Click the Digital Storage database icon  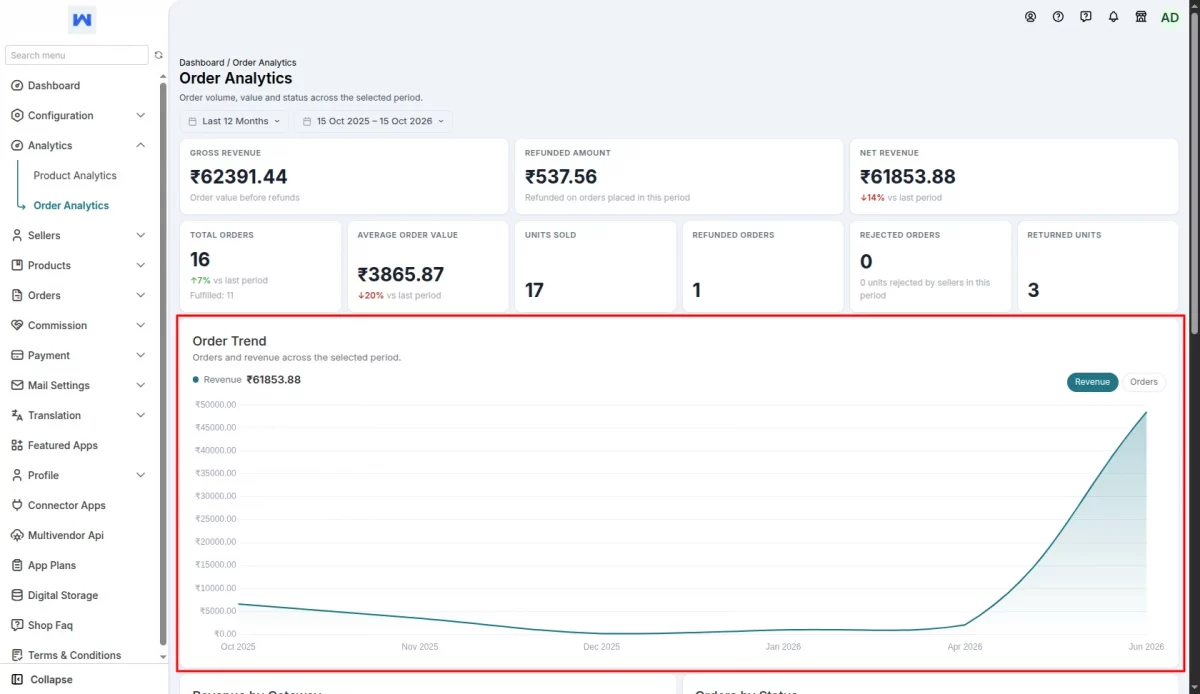pos(17,596)
